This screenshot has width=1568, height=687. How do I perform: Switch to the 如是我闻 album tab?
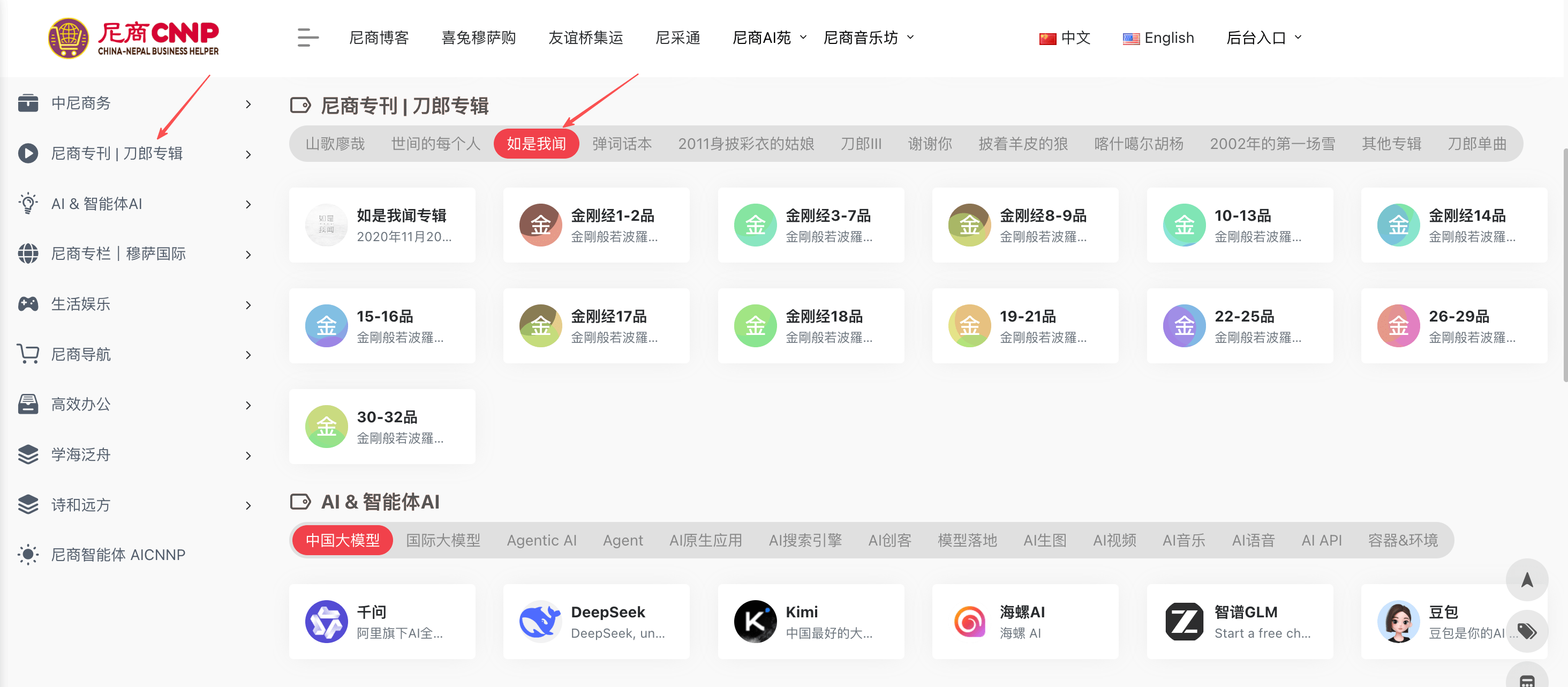click(x=536, y=144)
